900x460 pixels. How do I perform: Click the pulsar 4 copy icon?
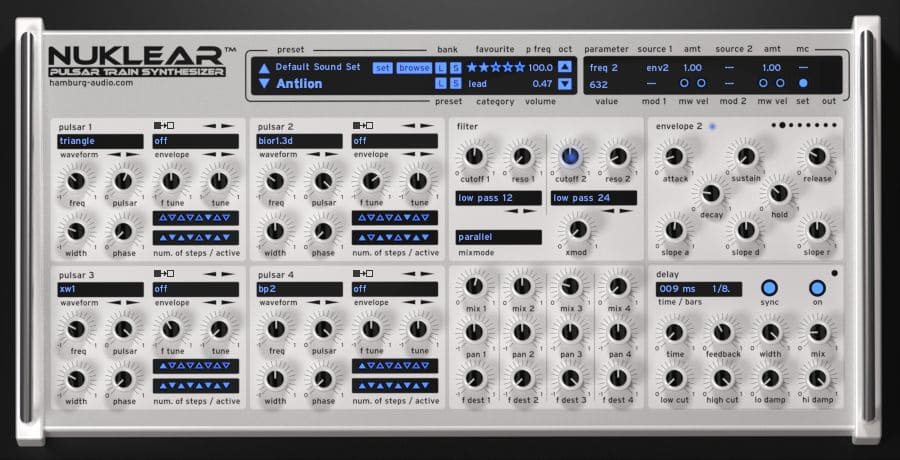point(363,273)
